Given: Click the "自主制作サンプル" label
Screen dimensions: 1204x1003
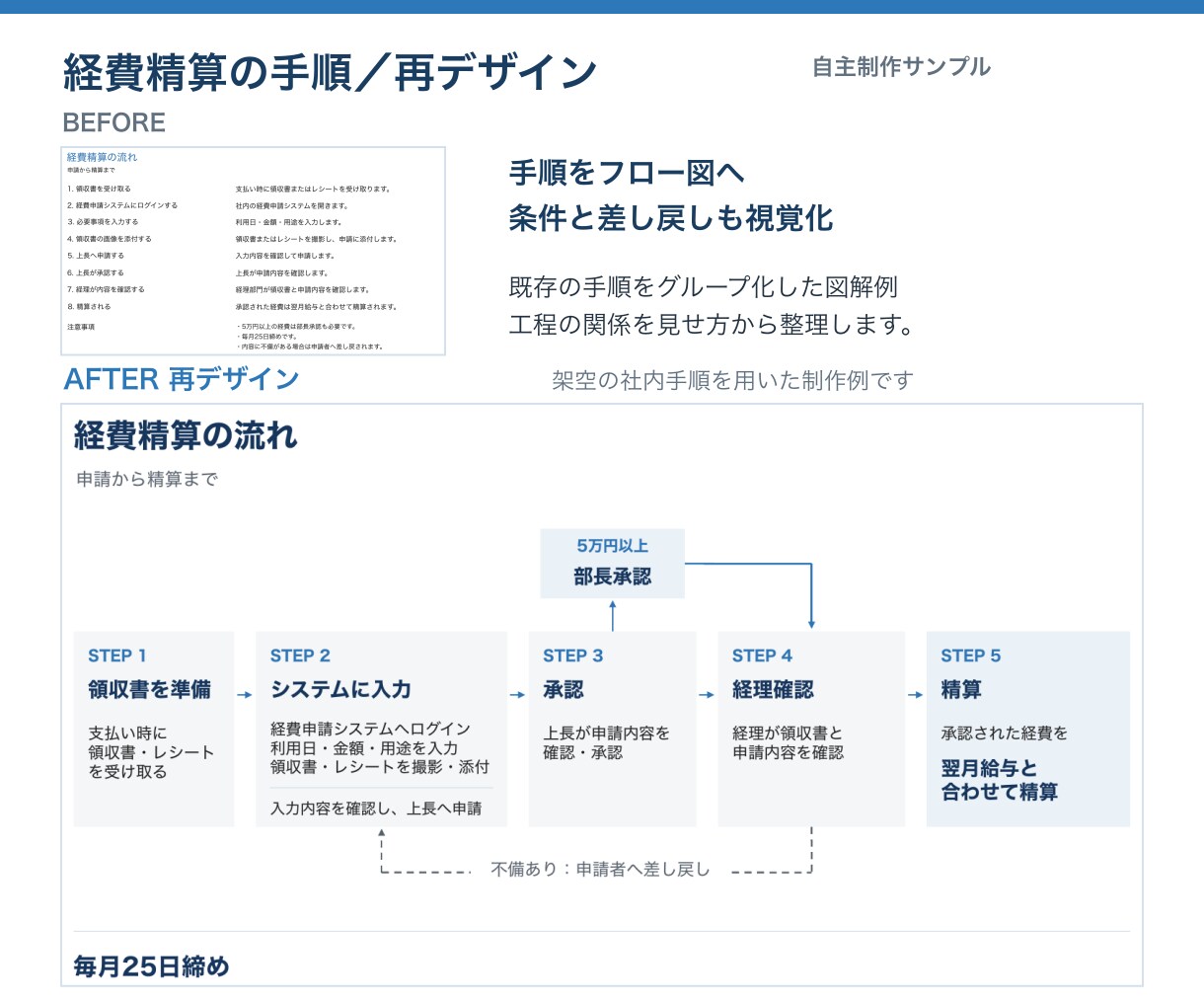Looking at the screenshot, I should click(901, 67).
